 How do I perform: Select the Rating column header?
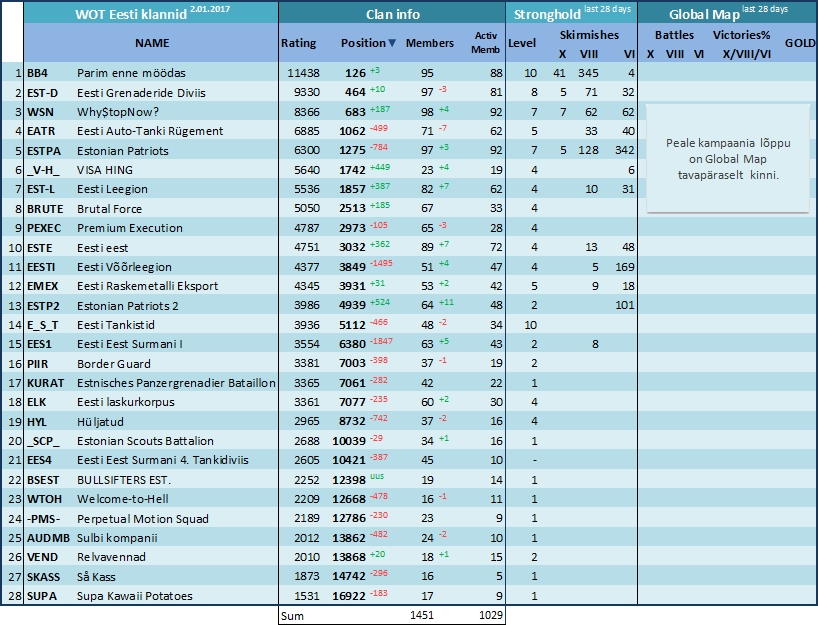click(x=298, y=43)
